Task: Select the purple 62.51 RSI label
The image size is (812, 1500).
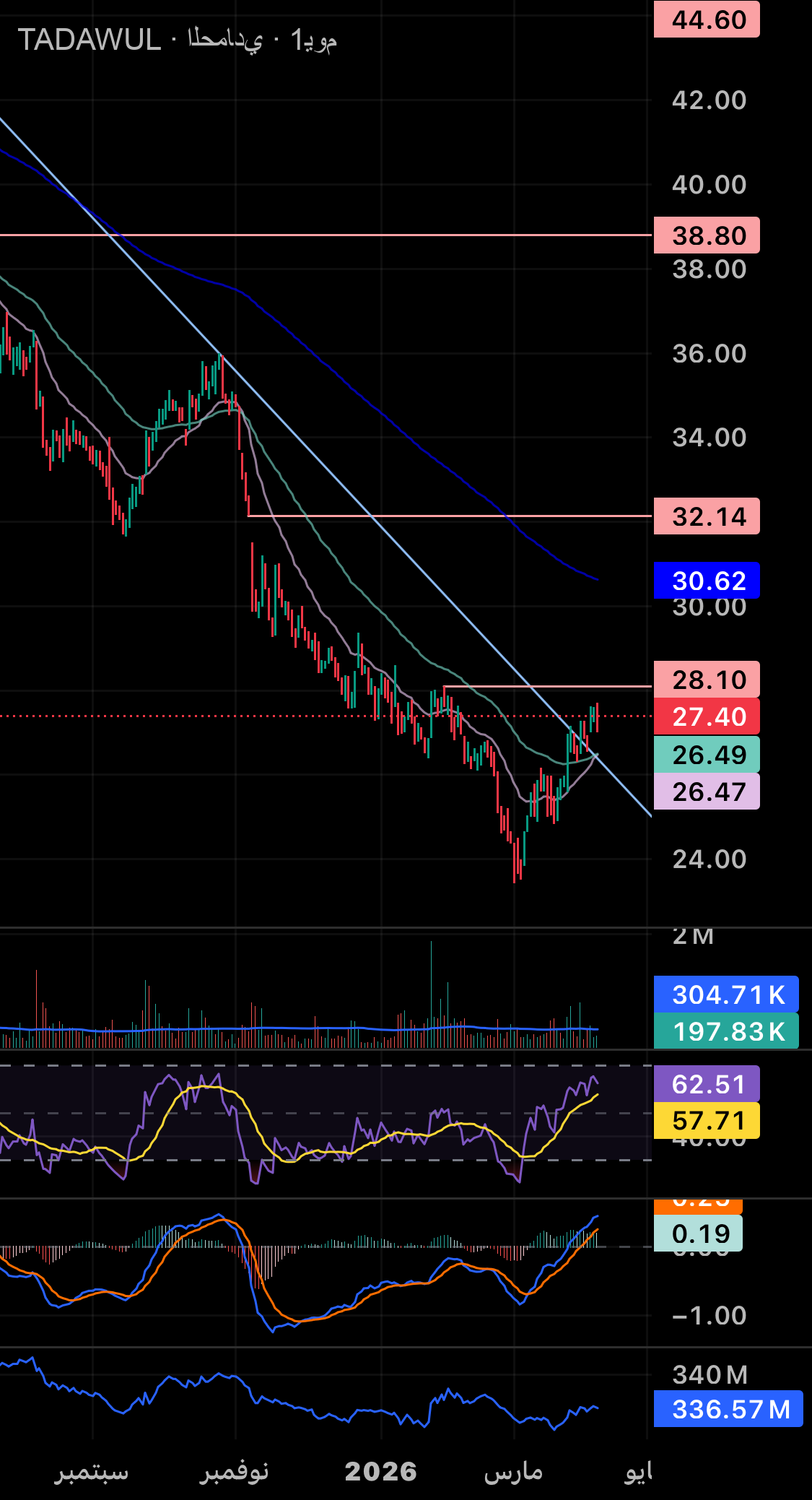Action: pos(707,1084)
